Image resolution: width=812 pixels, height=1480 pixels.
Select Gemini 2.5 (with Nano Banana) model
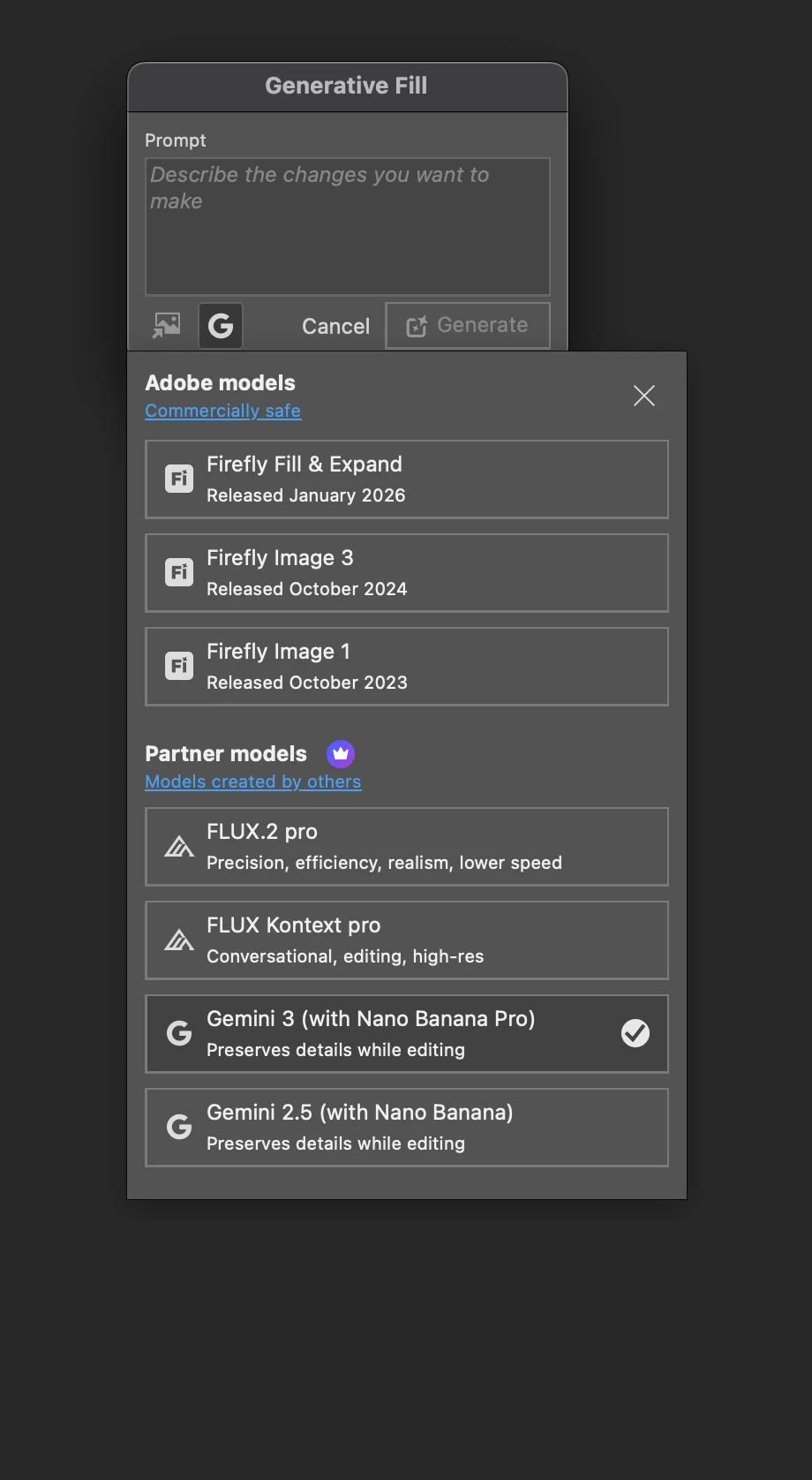tap(407, 1128)
